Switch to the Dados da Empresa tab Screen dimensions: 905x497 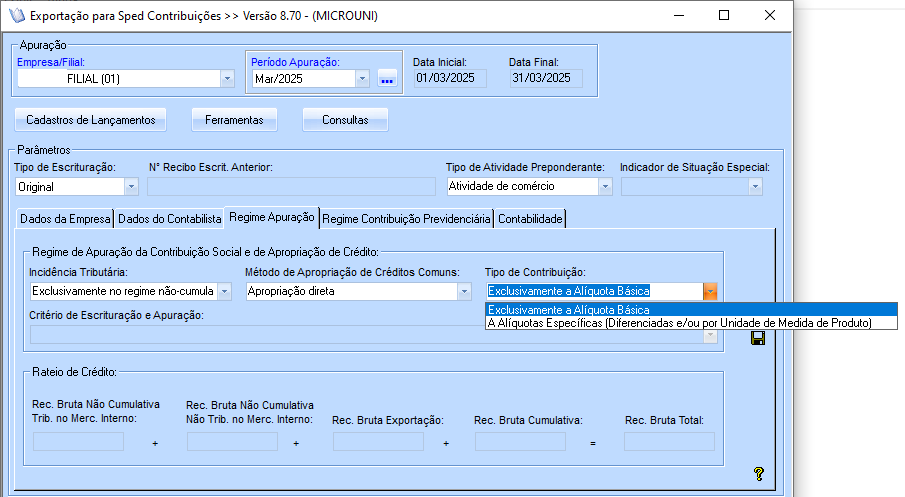coord(65,219)
